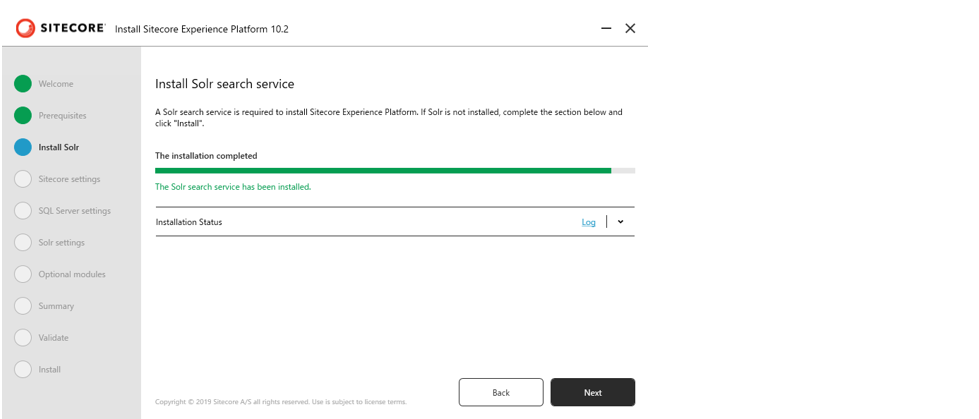Image resolution: width=979 pixels, height=419 pixels.
Task: Select the Welcome step label
Action: (x=56, y=84)
